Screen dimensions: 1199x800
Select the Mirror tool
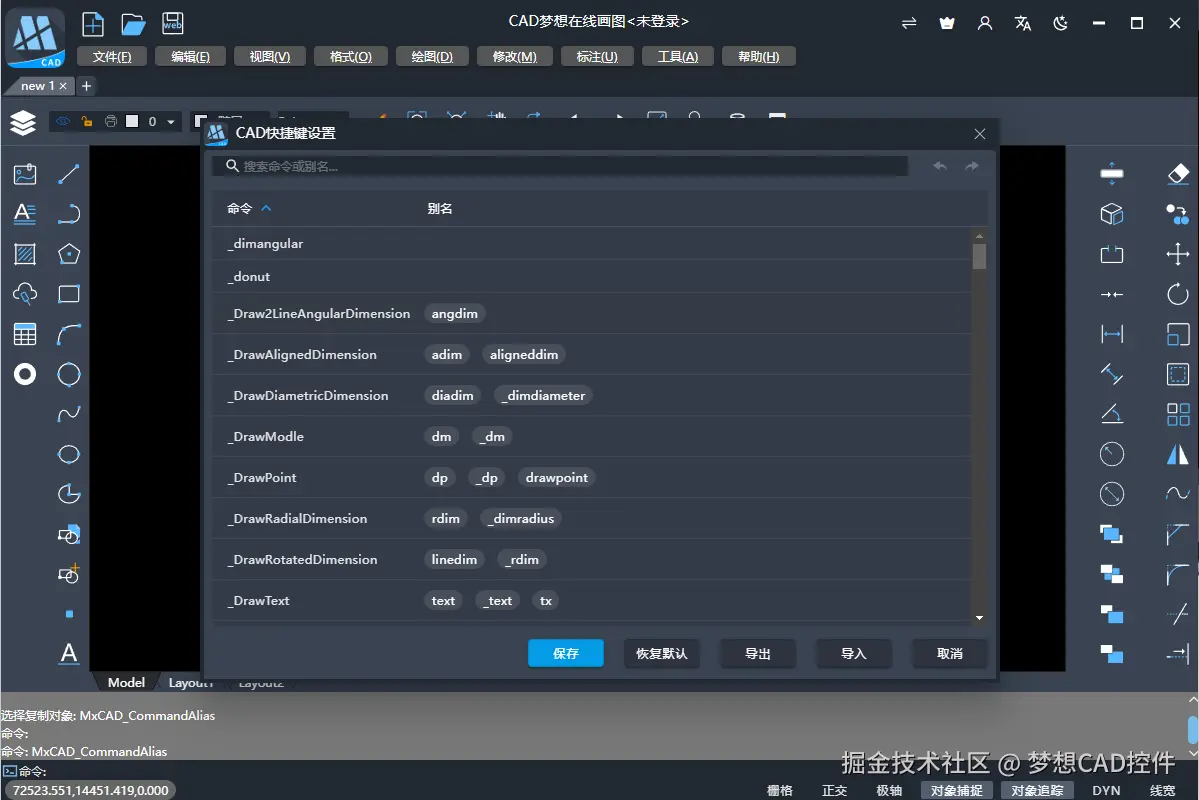coord(1178,454)
